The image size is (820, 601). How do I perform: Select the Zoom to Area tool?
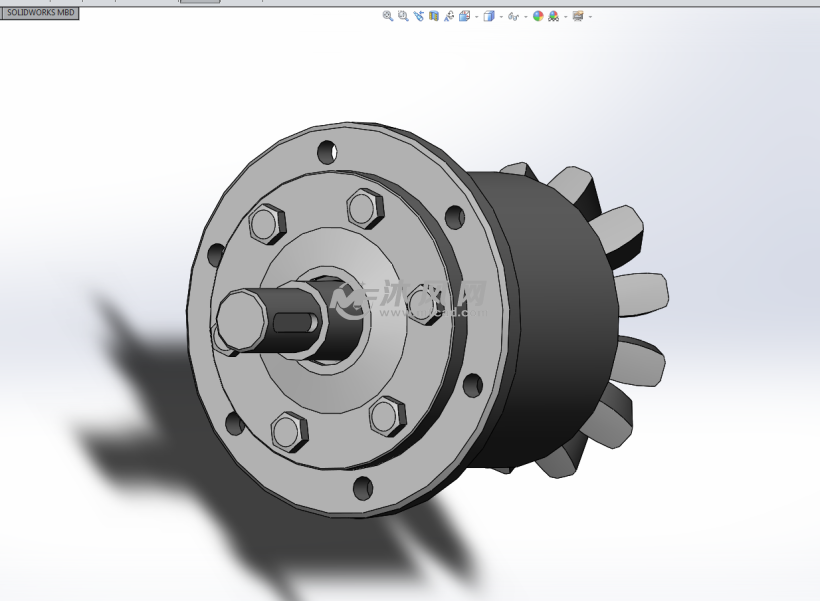403,16
